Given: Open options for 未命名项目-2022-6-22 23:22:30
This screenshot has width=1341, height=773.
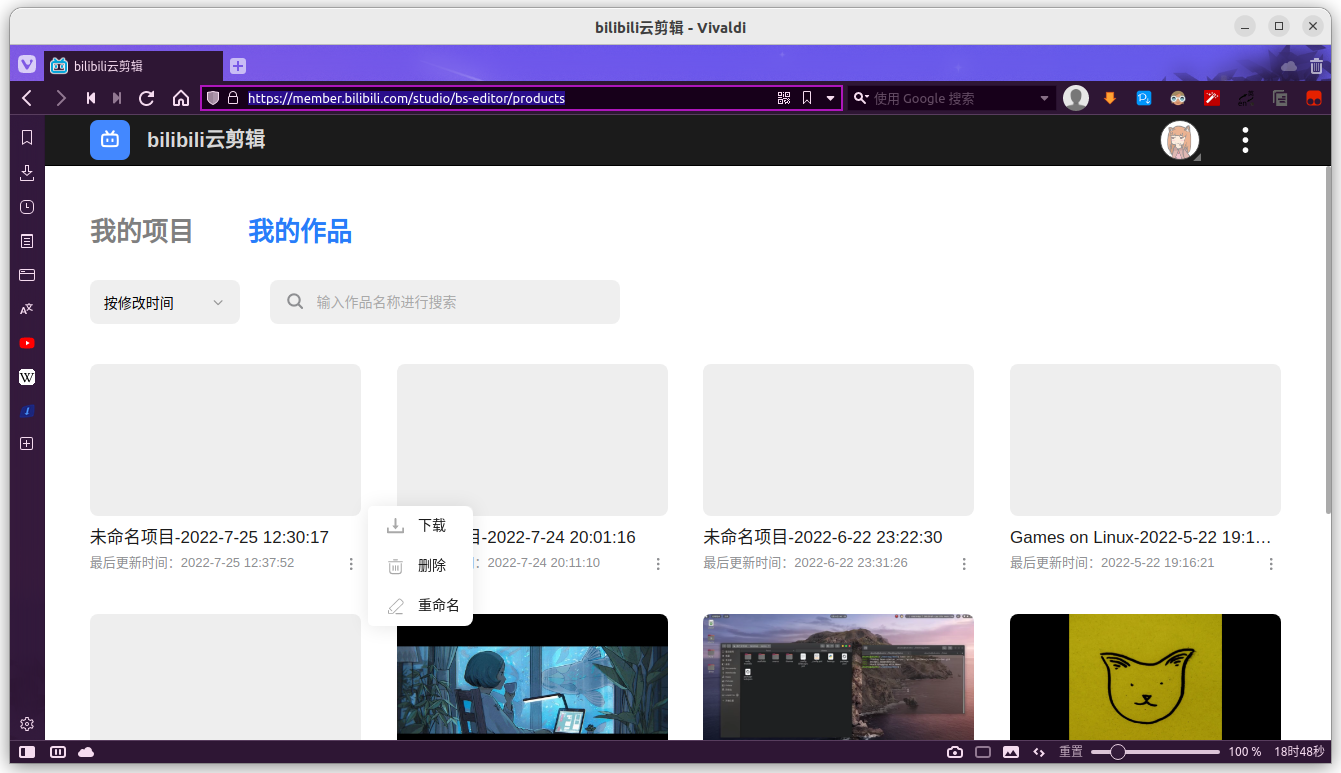Looking at the screenshot, I should click(x=964, y=564).
